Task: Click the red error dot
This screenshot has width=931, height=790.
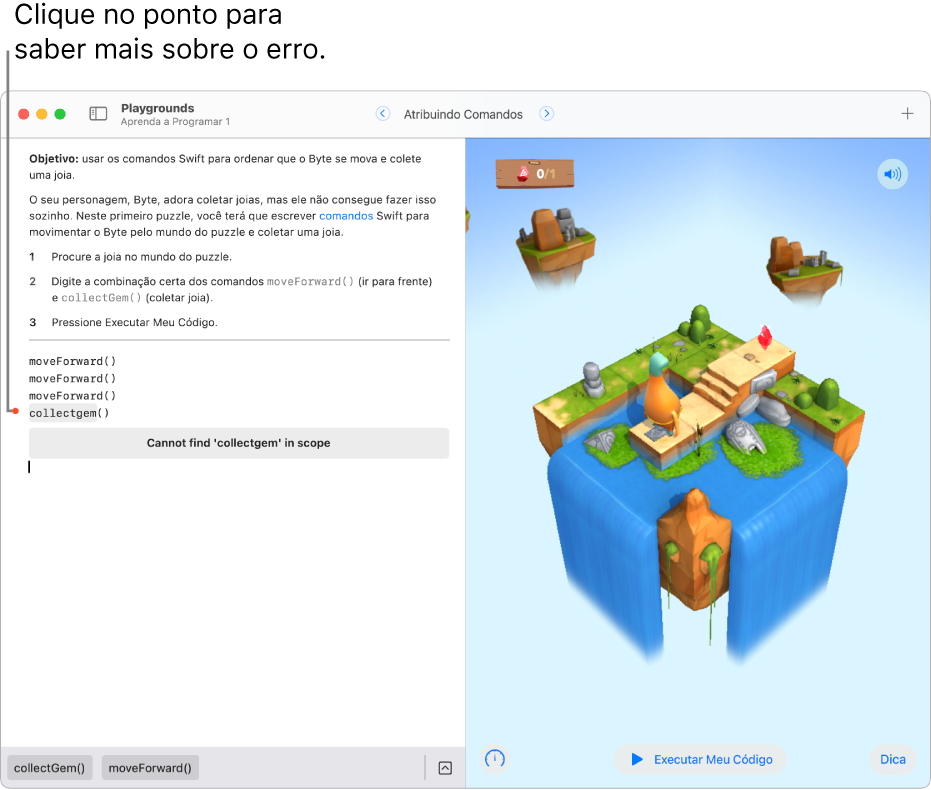Action: click(15, 411)
